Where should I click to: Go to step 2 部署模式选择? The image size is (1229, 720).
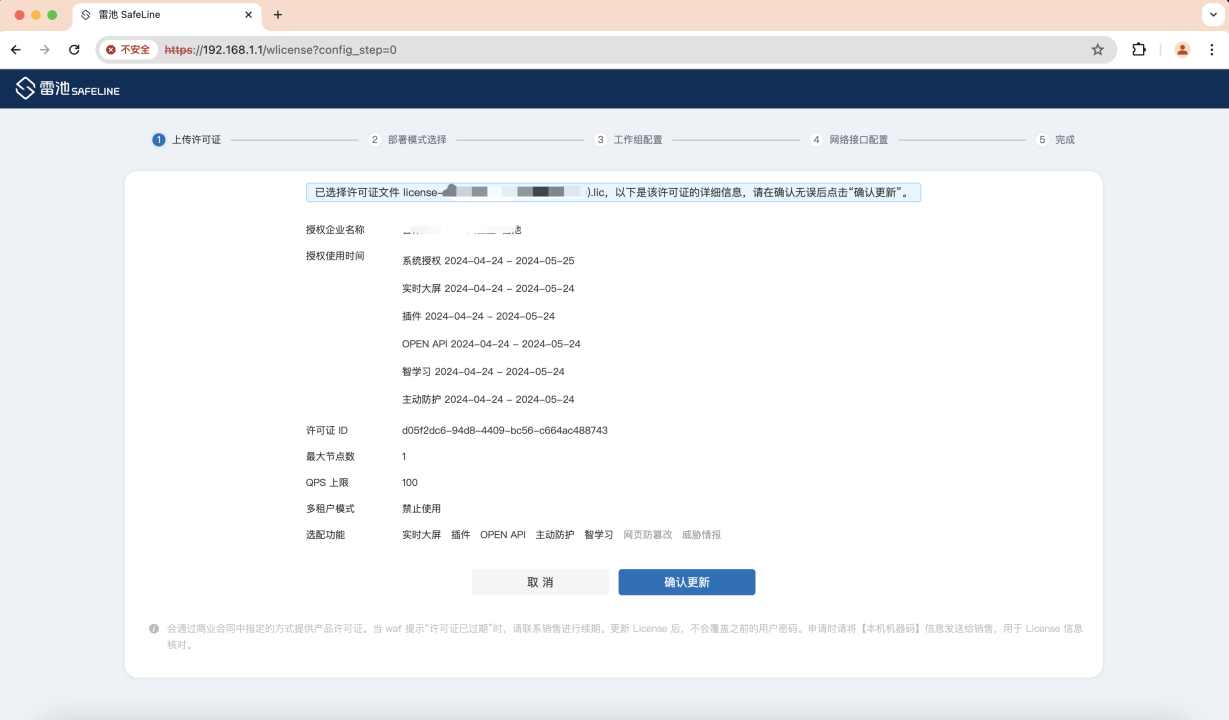408,140
